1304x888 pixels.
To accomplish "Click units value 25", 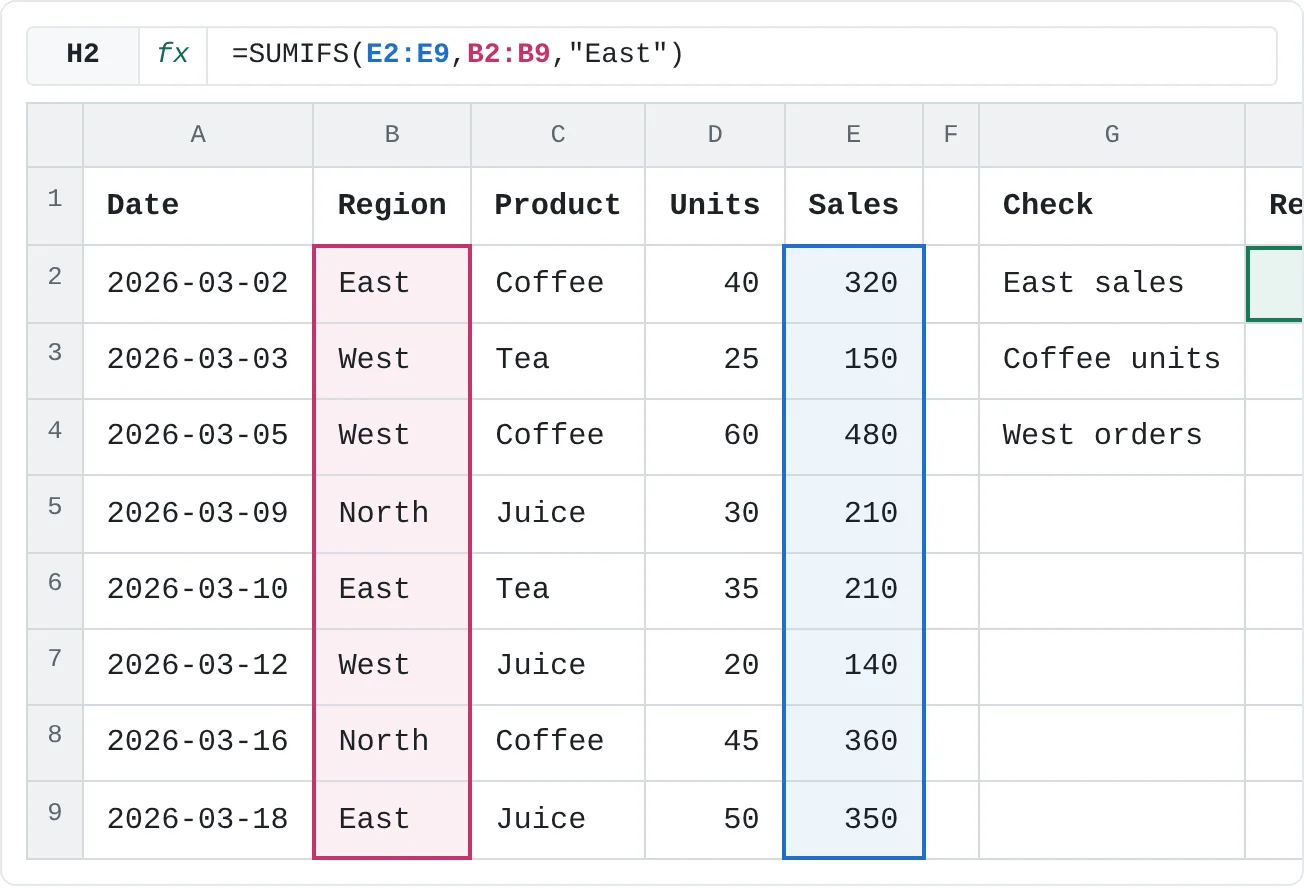I will pos(715,360).
